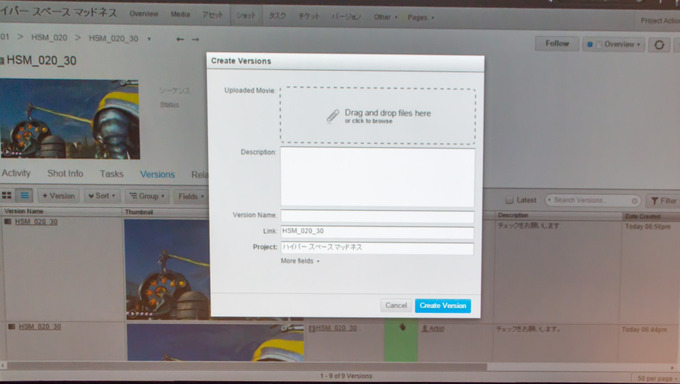Open the Overview layout dropdown
The width and height of the screenshot is (680, 384).
pos(613,44)
